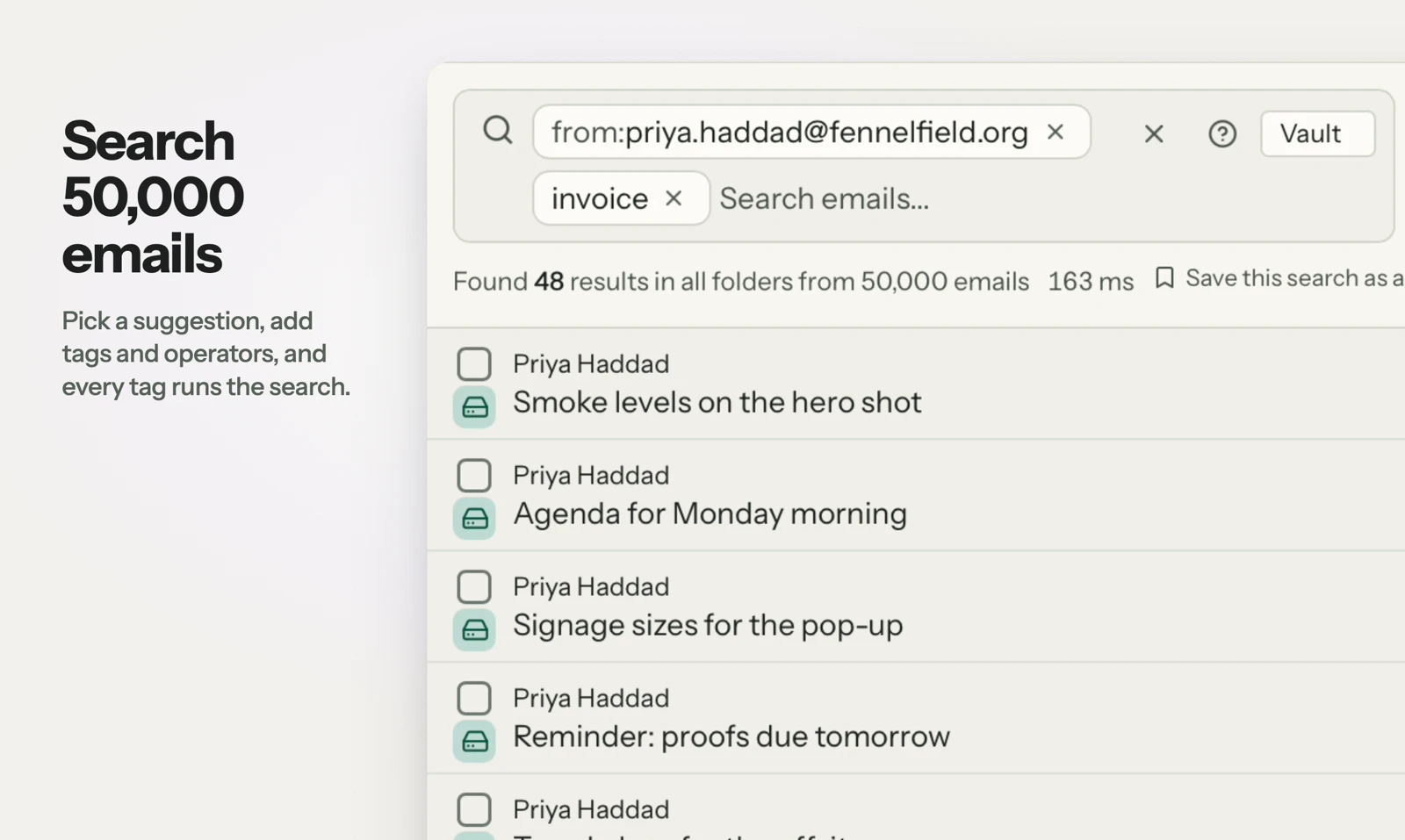Screen dimensions: 1405x840
Task: Click the from:priya.haddad@fennelfield.org tag text
Action: tap(789, 132)
